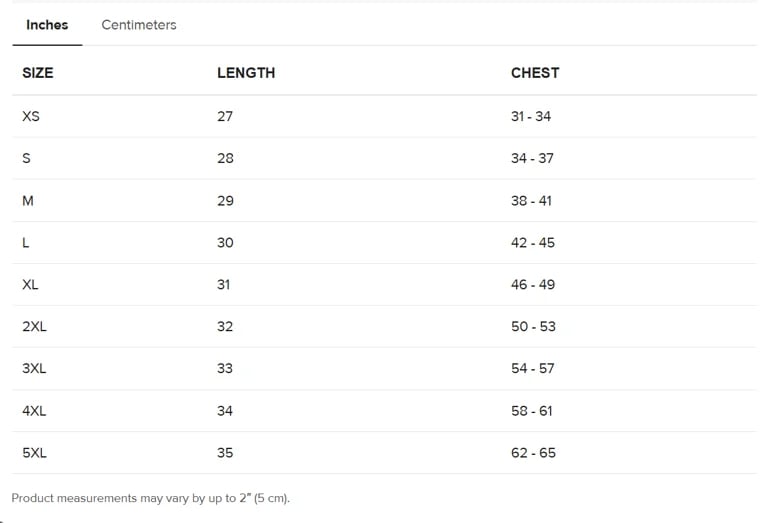Click the CHEST column header

coord(535,73)
